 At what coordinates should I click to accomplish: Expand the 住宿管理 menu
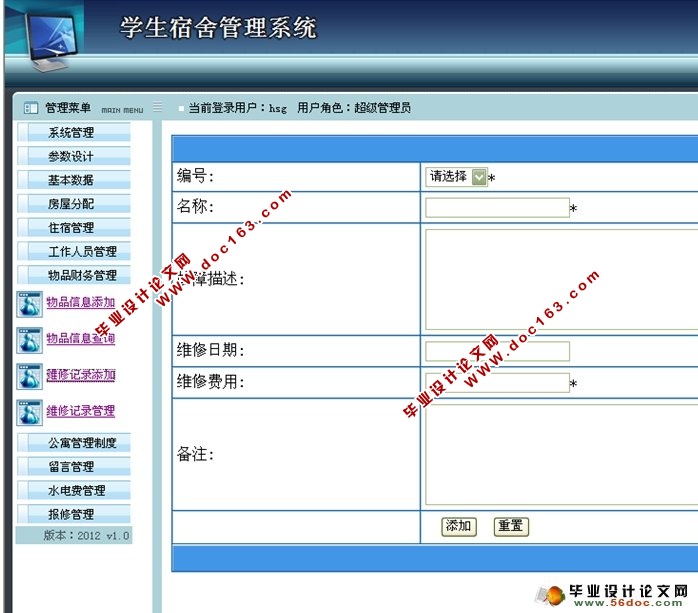point(74,227)
